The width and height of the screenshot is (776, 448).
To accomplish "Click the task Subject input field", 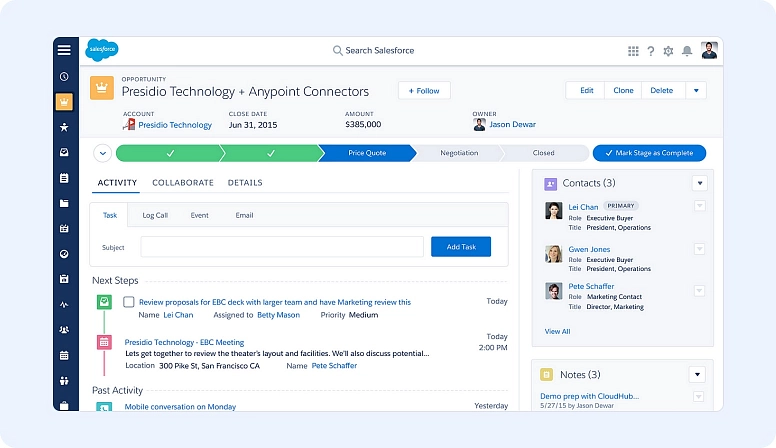I will [x=281, y=246].
